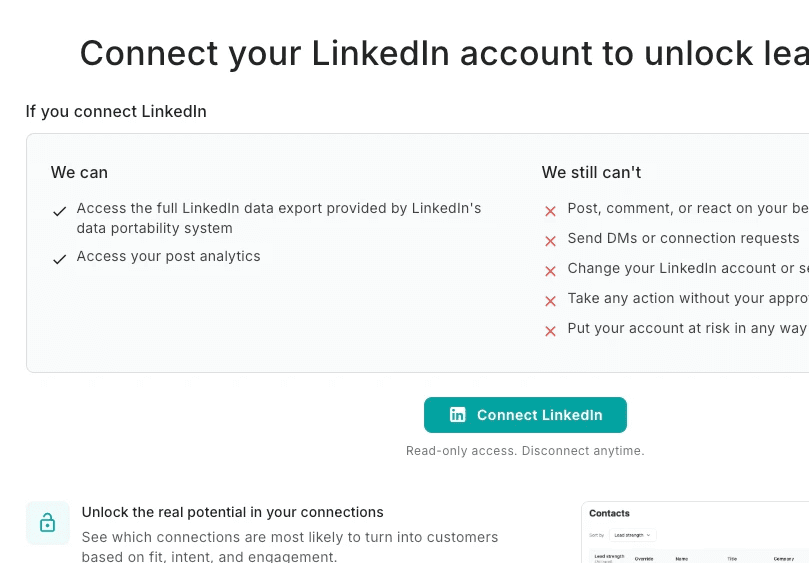Click the LinkedIn logo in Connect button
809x563 pixels.
tap(458, 415)
